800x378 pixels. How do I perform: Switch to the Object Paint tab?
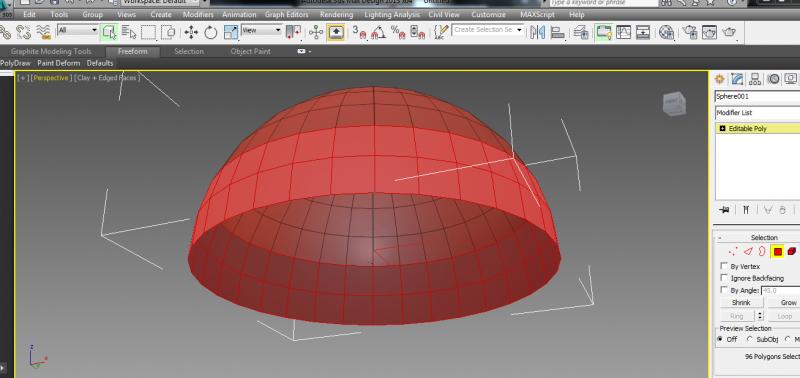[251, 52]
